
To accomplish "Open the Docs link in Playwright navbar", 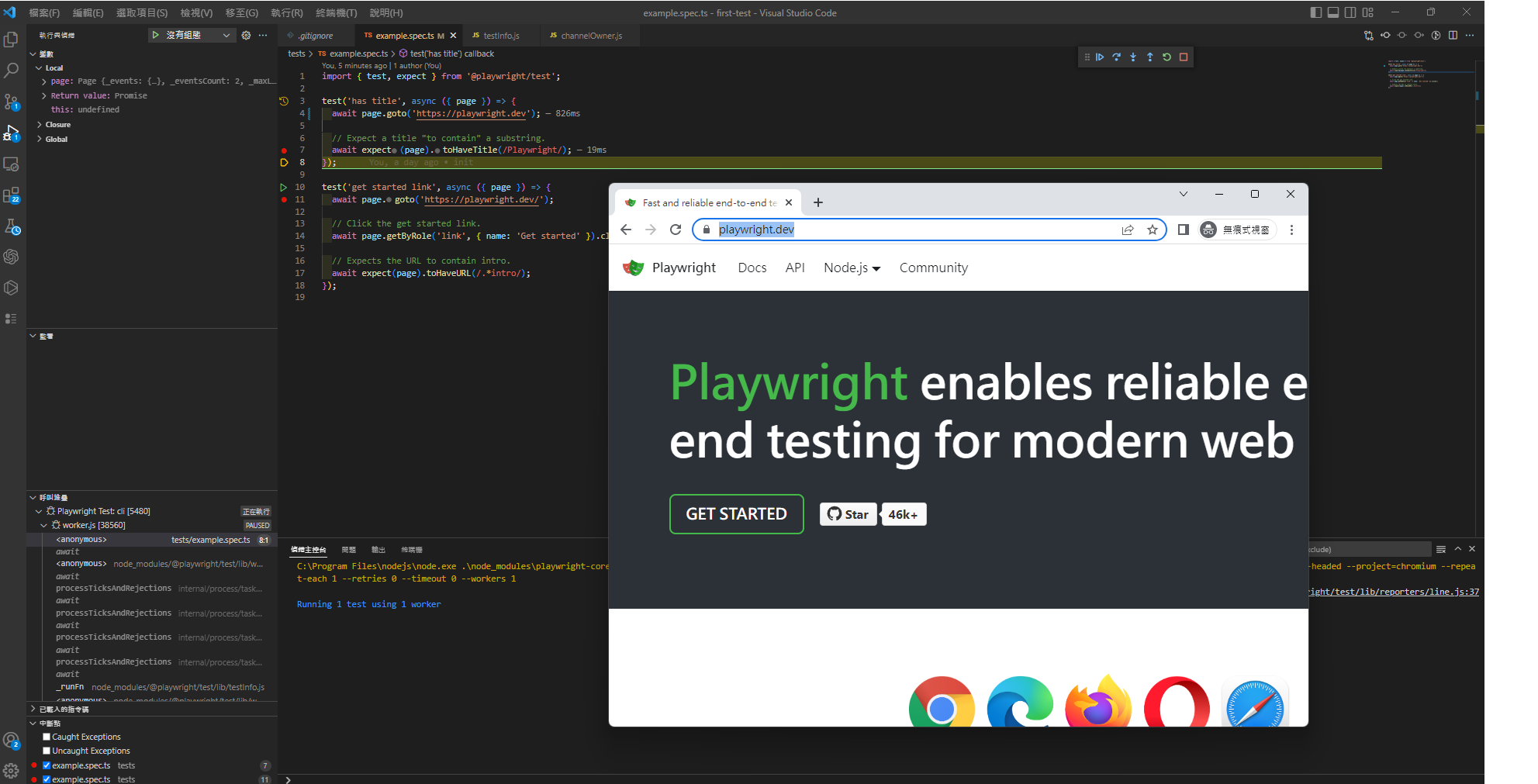I will (x=752, y=268).
